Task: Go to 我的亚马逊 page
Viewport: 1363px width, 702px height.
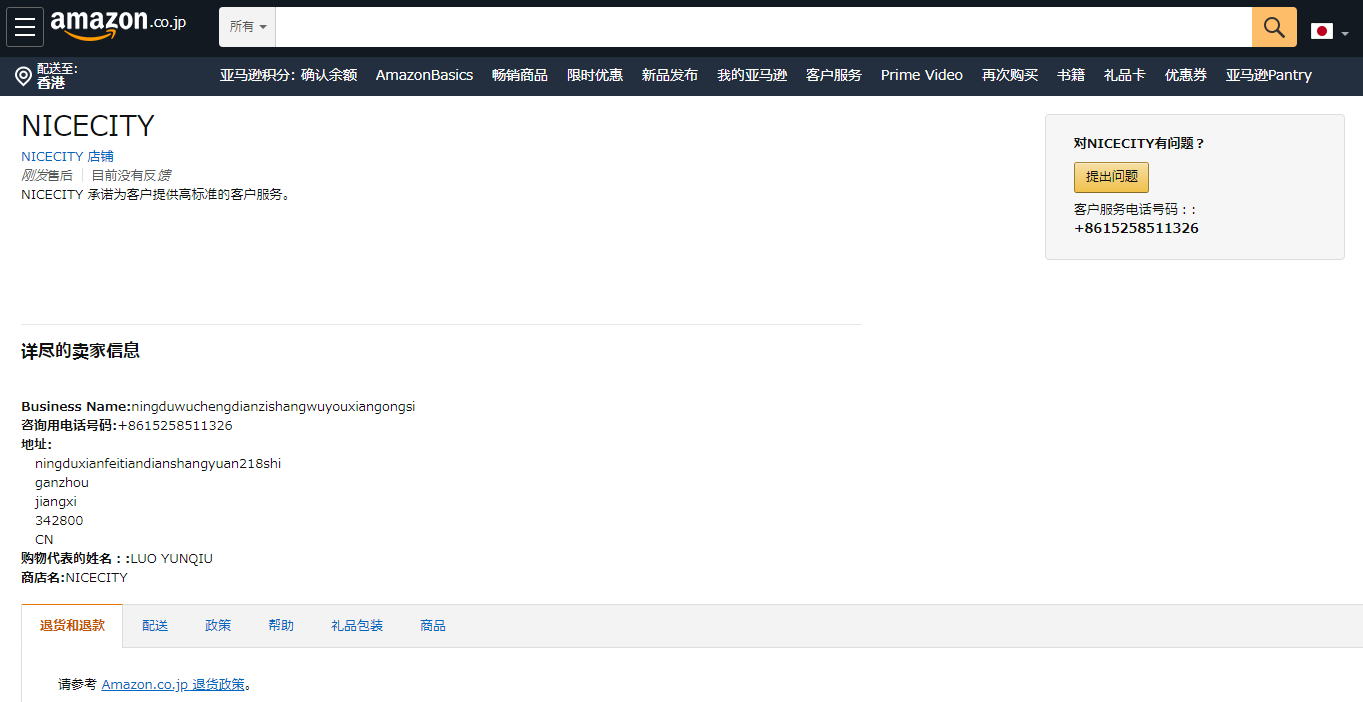Action: coord(752,75)
